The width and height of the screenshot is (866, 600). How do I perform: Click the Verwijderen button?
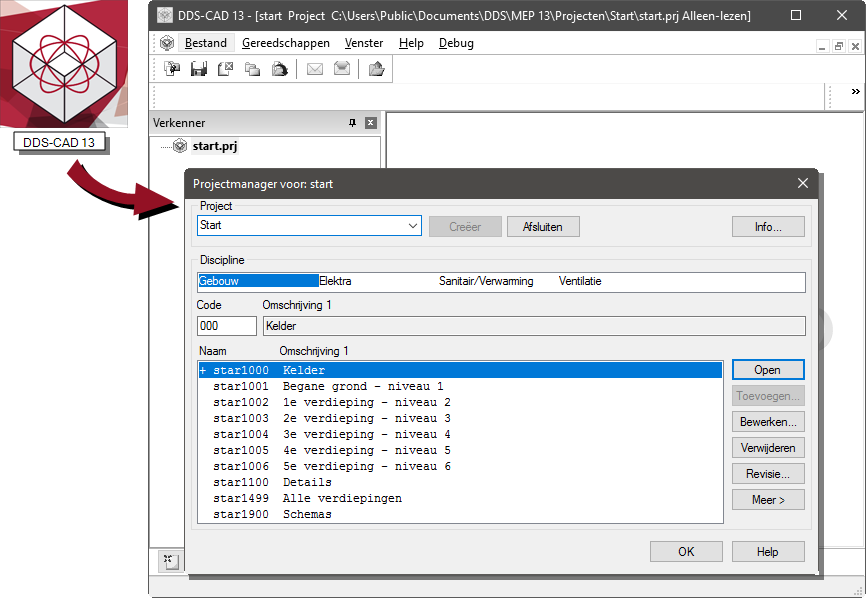[768, 448]
